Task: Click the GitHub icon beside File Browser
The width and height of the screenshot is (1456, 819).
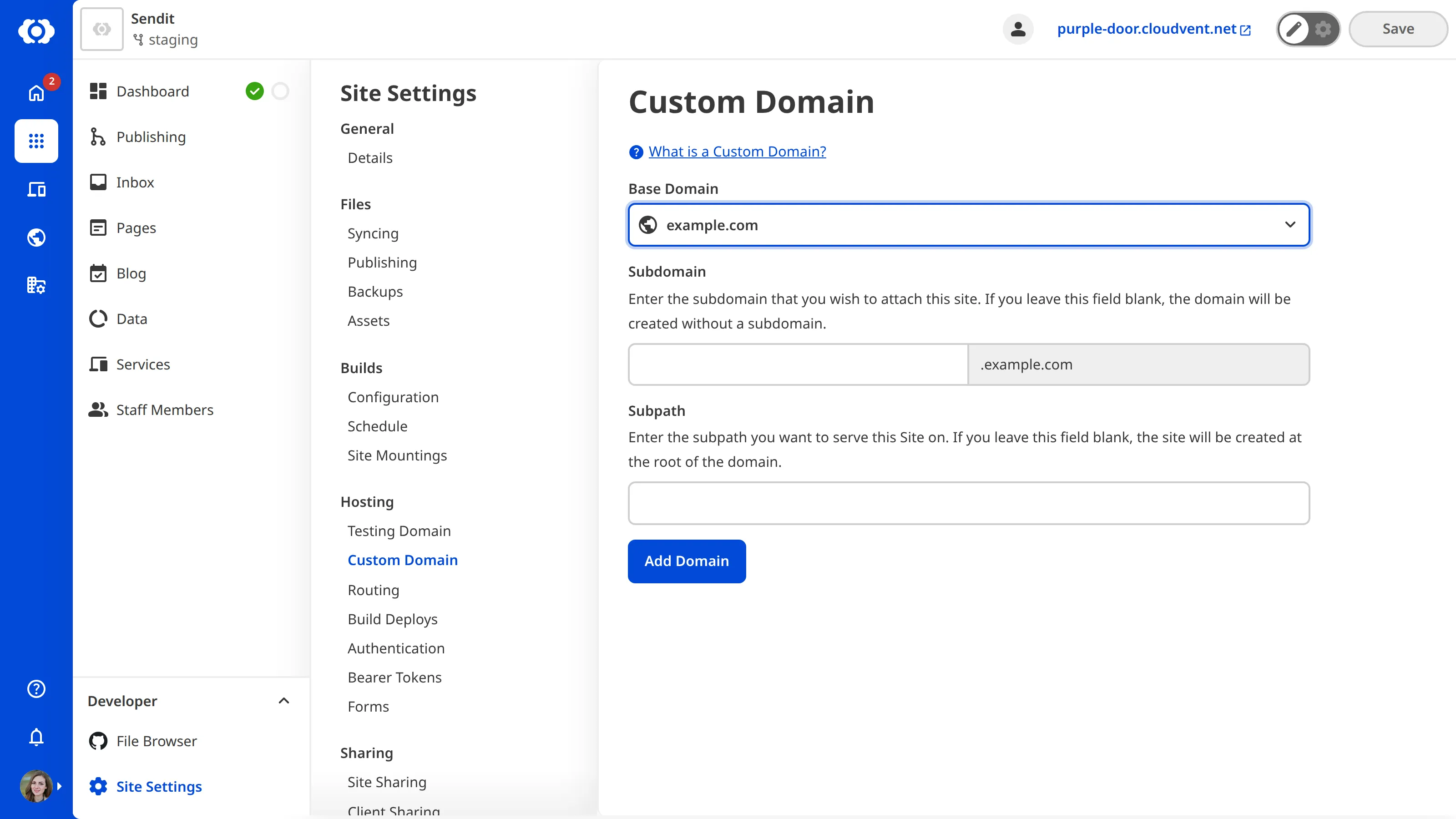Action: tap(98, 741)
